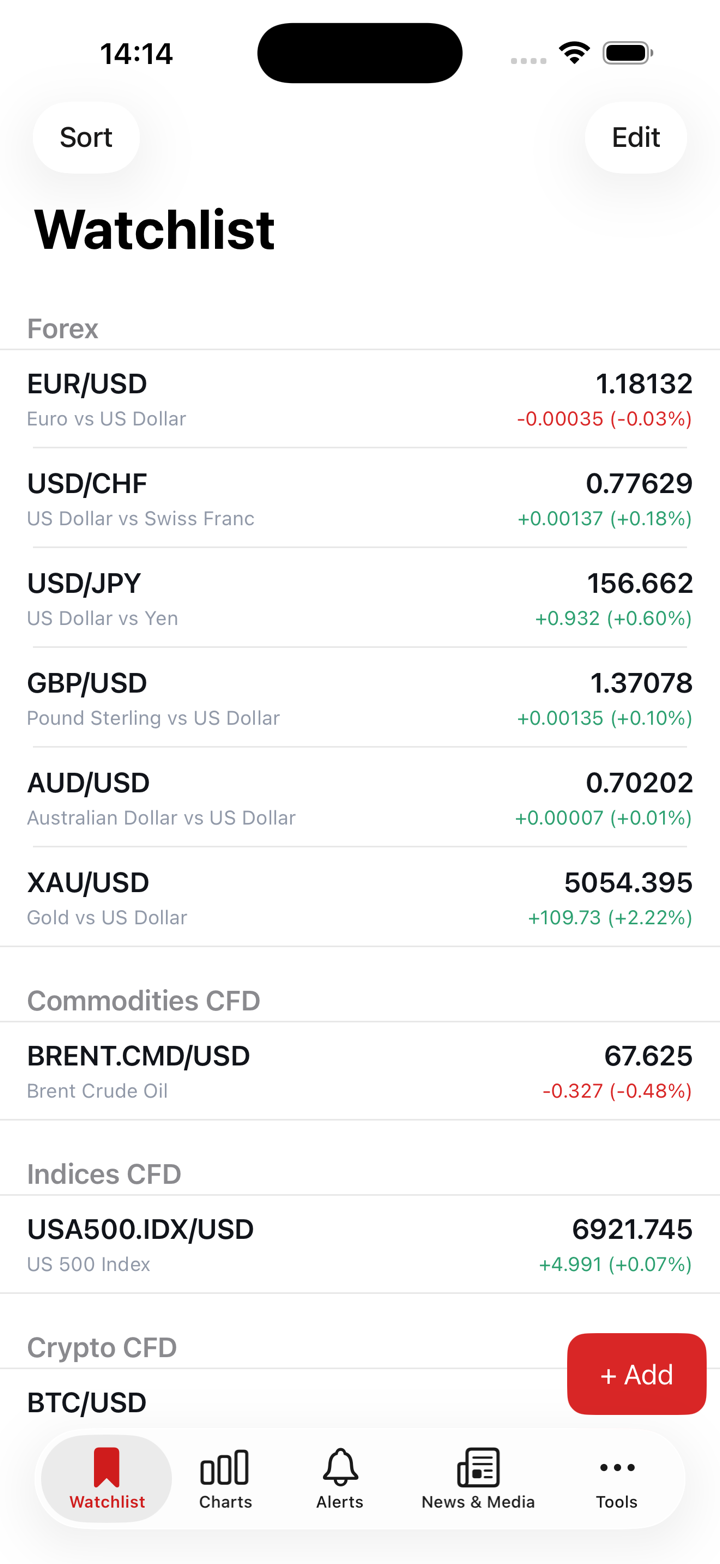Open the AUD/USD row
Screen dimensions: 720x1564
tap(360, 798)
